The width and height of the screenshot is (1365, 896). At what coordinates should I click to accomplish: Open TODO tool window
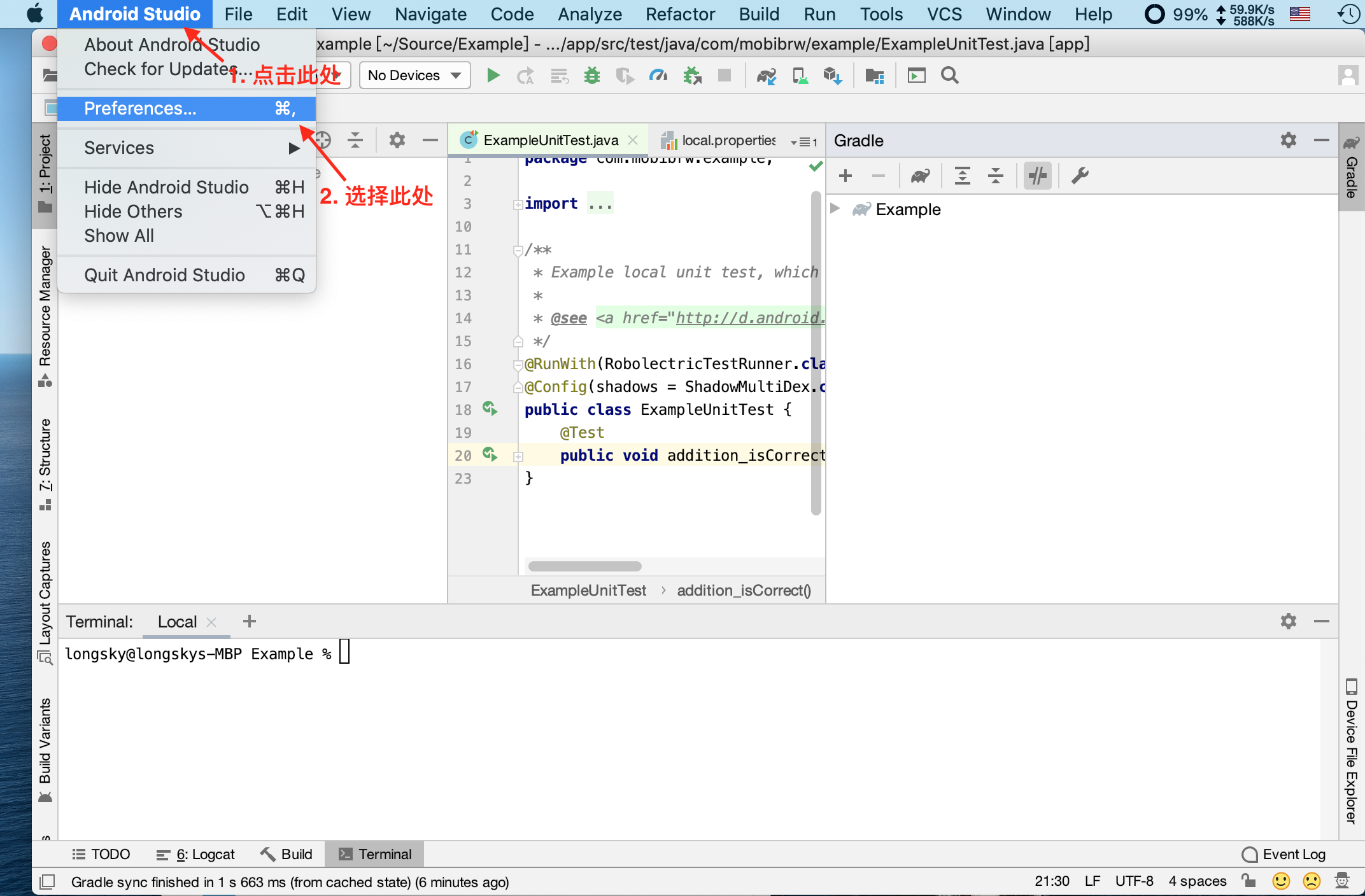(101, 854)
